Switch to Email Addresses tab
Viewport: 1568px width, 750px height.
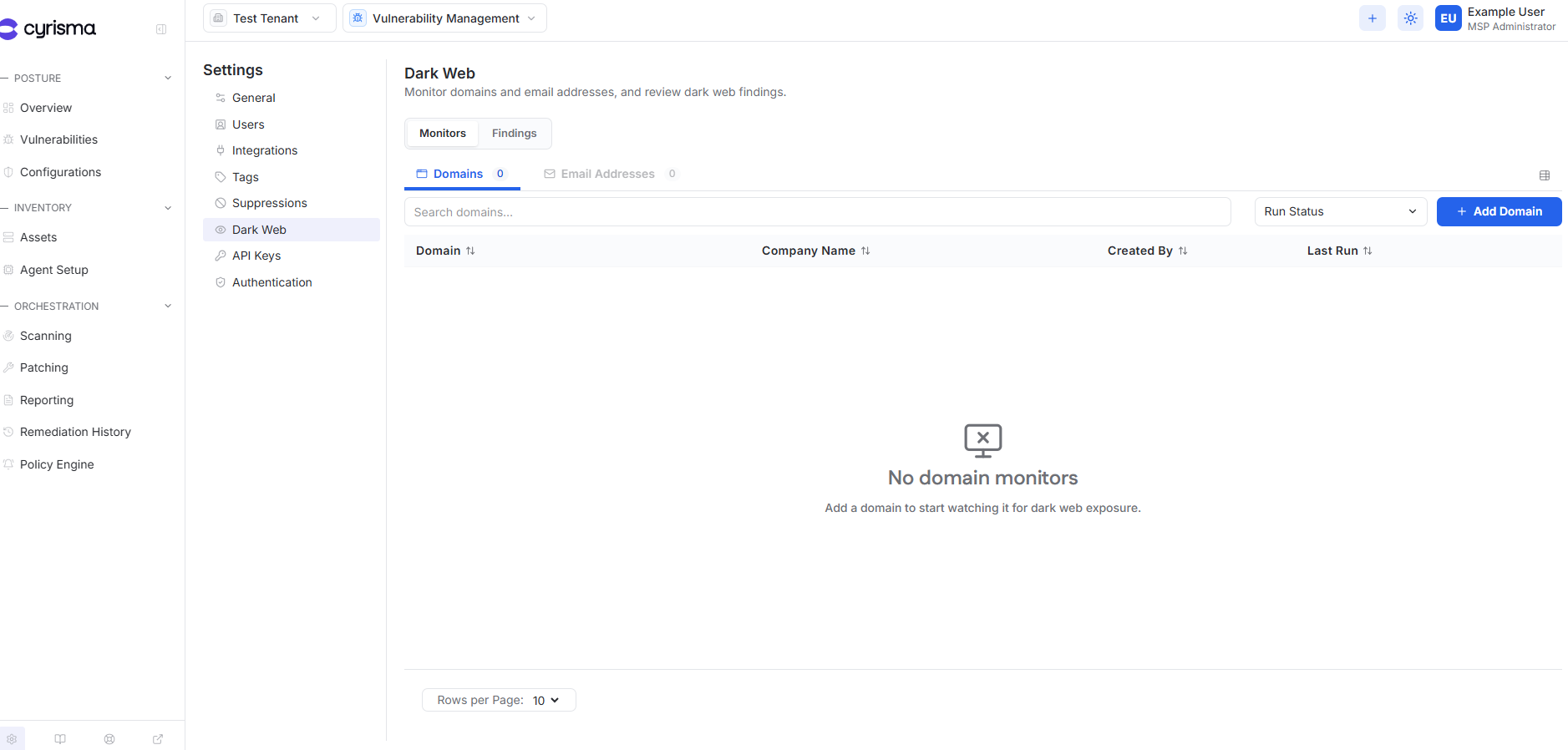click(610, 174)
